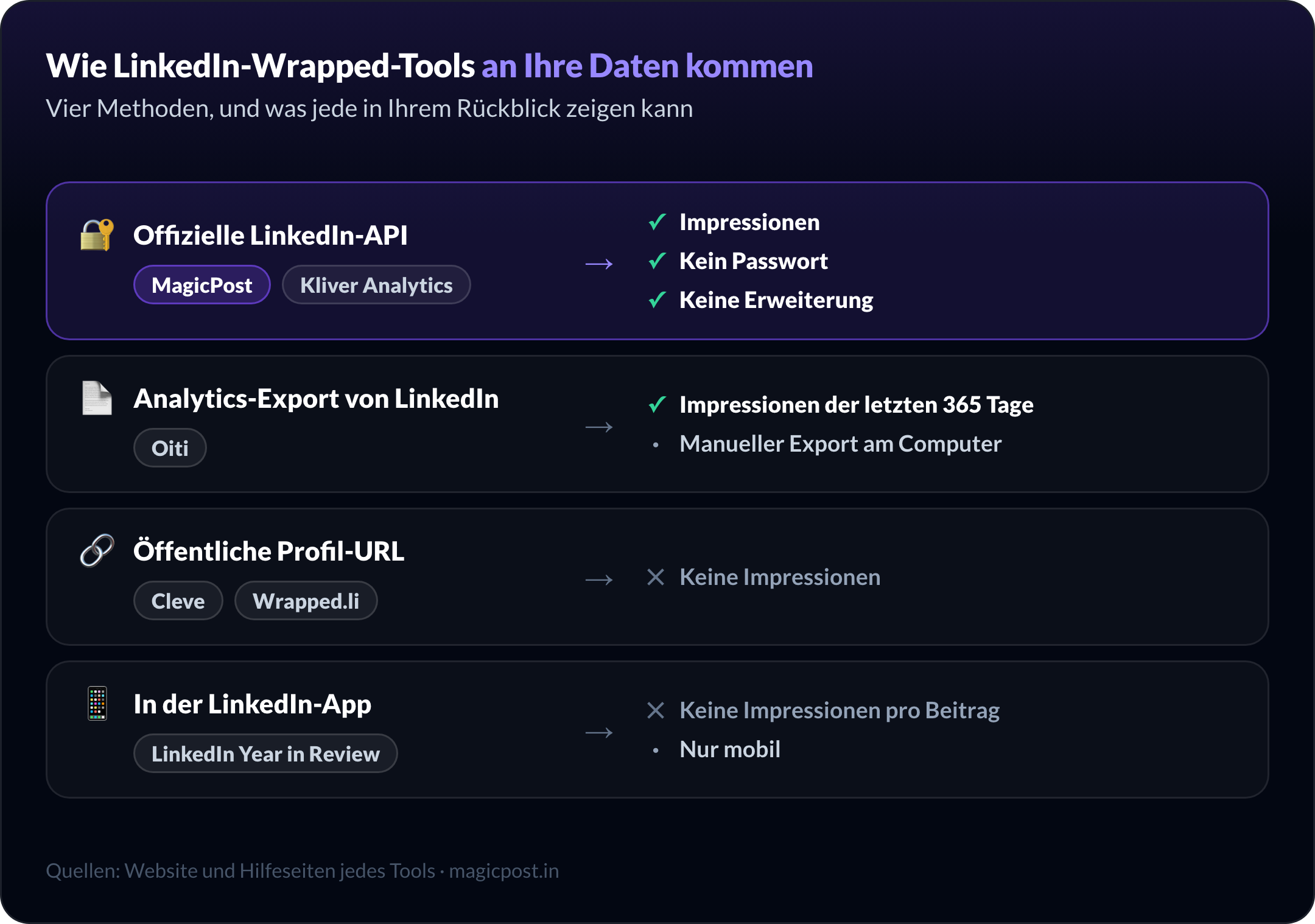Click the Keine Impressionen text in URL card
Viewport: 1315px width, 924px height.
click(x=780, y=578)
